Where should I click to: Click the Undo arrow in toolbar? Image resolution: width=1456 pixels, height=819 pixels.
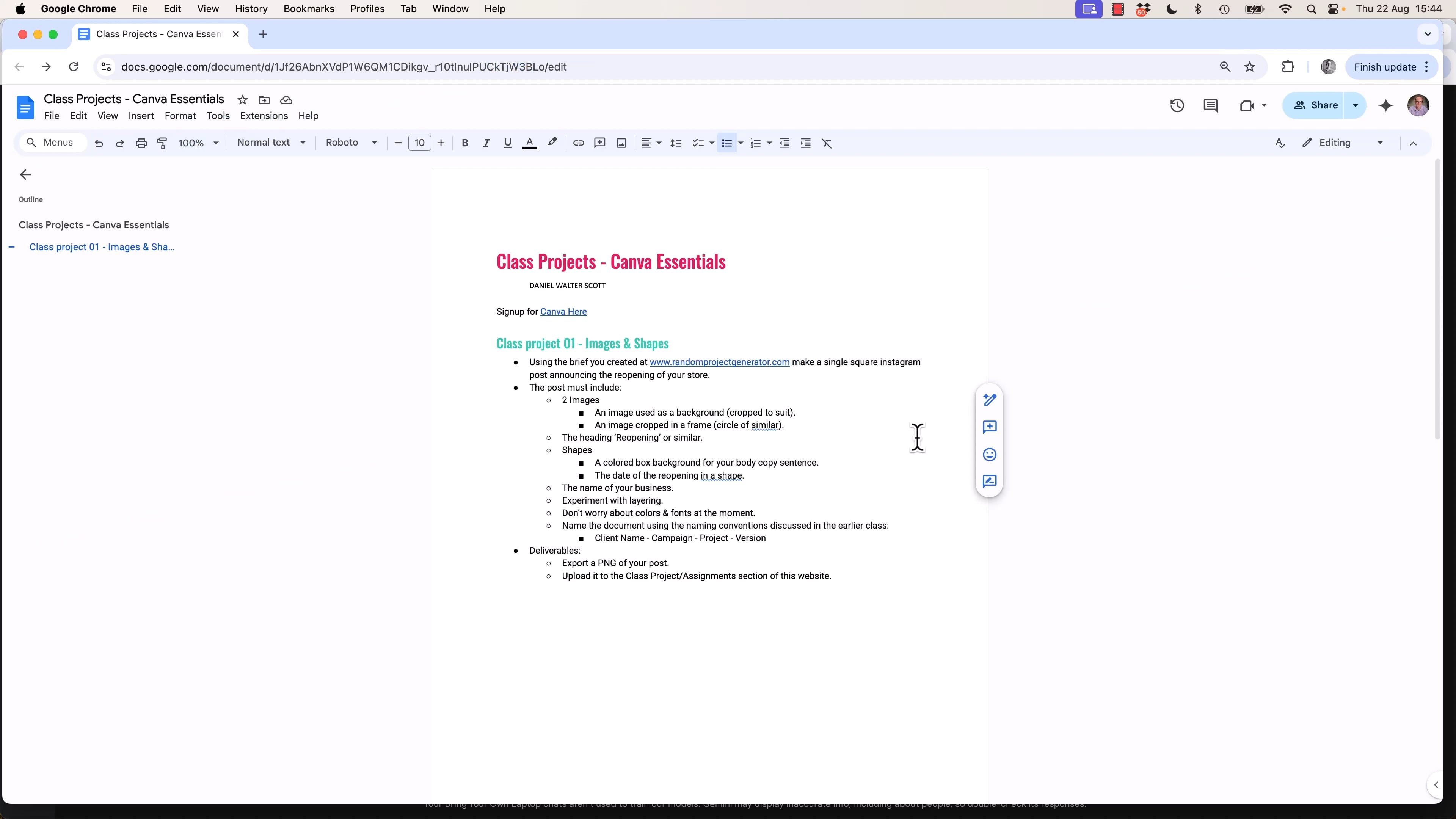(x=98, y=143)
